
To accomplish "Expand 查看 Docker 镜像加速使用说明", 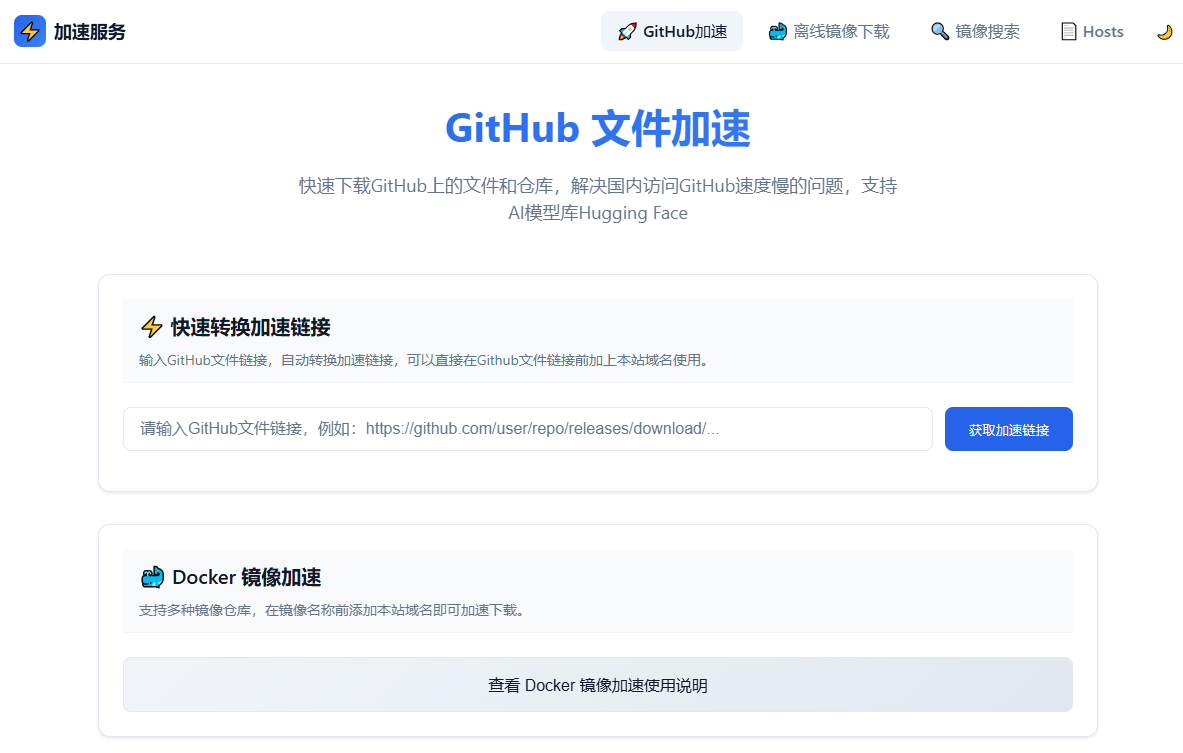I will click(x=597, y=685).
